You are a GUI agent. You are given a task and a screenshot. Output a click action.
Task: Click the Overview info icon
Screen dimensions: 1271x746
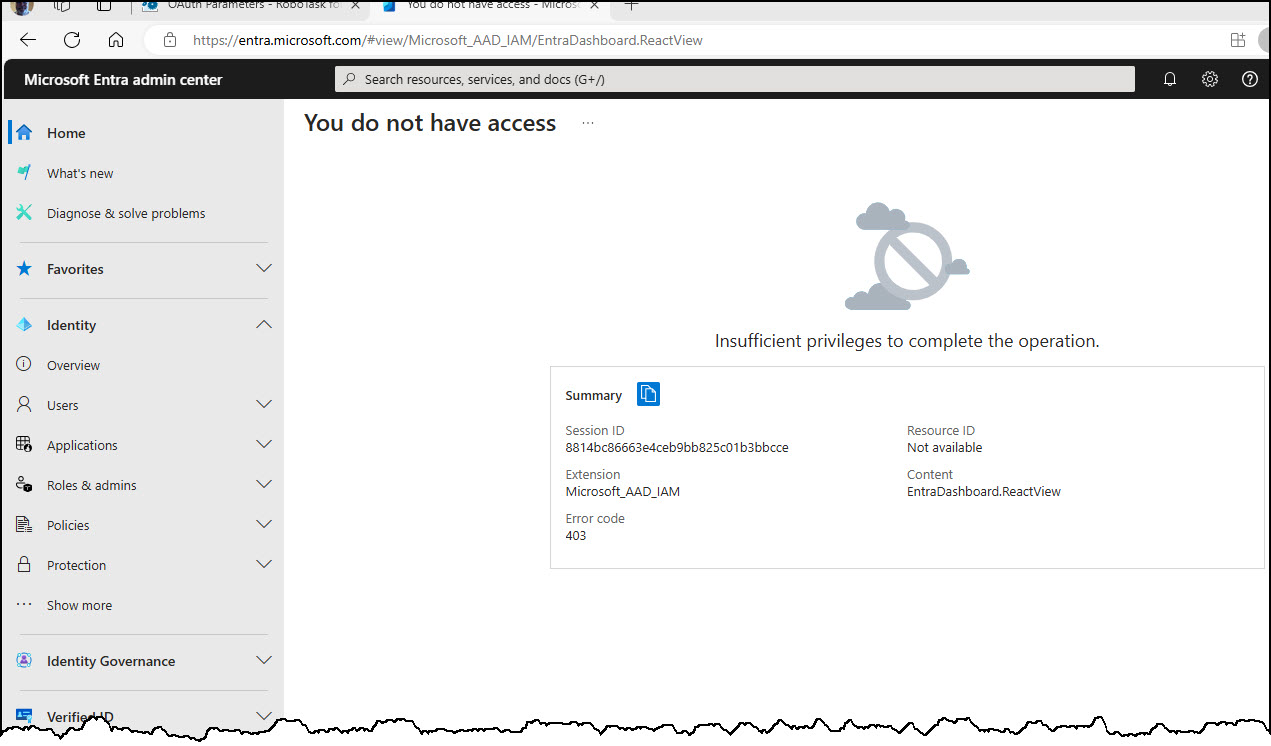coord(24,364)
